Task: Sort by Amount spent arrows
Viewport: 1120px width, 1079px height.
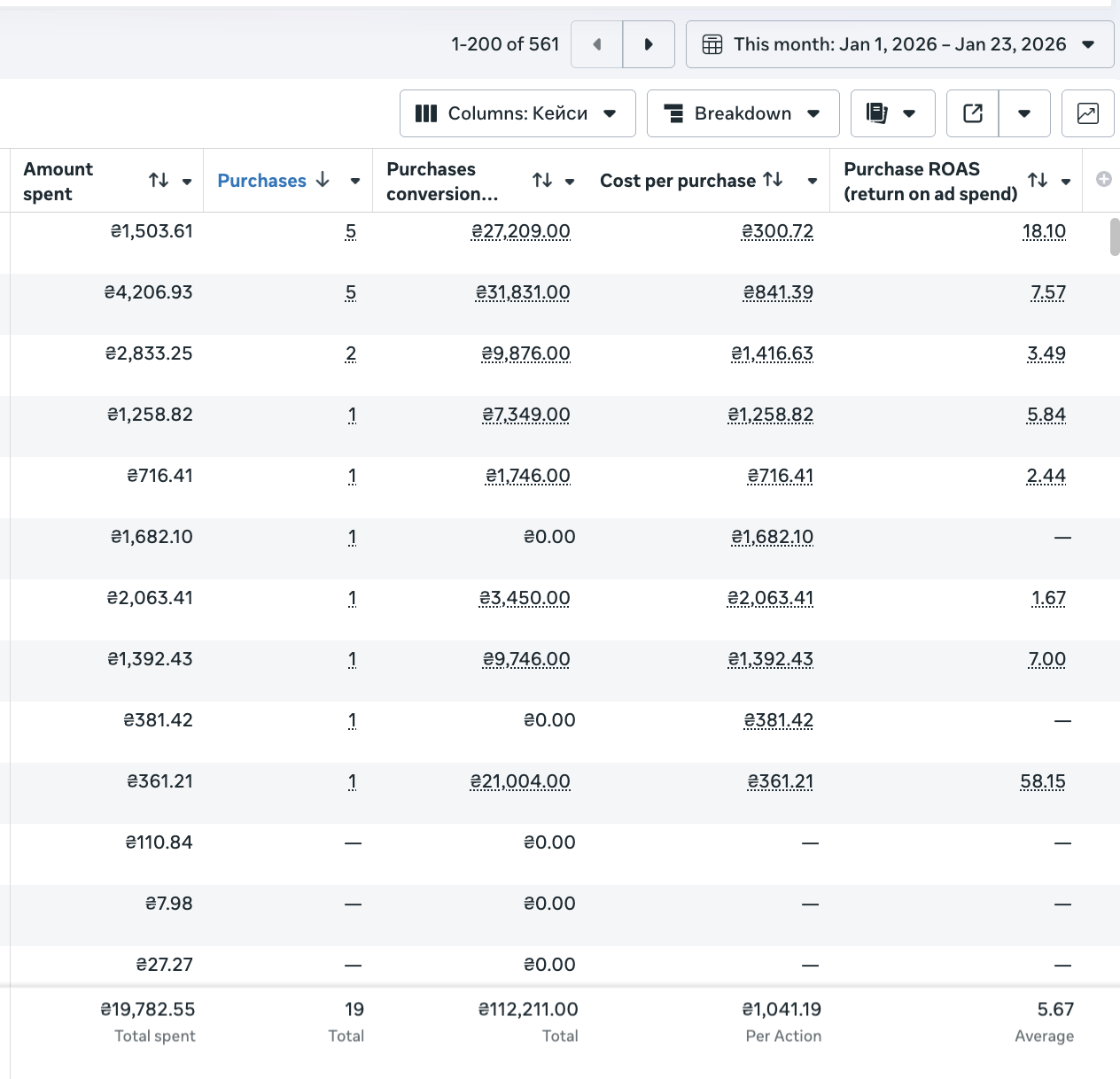Action: pos(159,181)
